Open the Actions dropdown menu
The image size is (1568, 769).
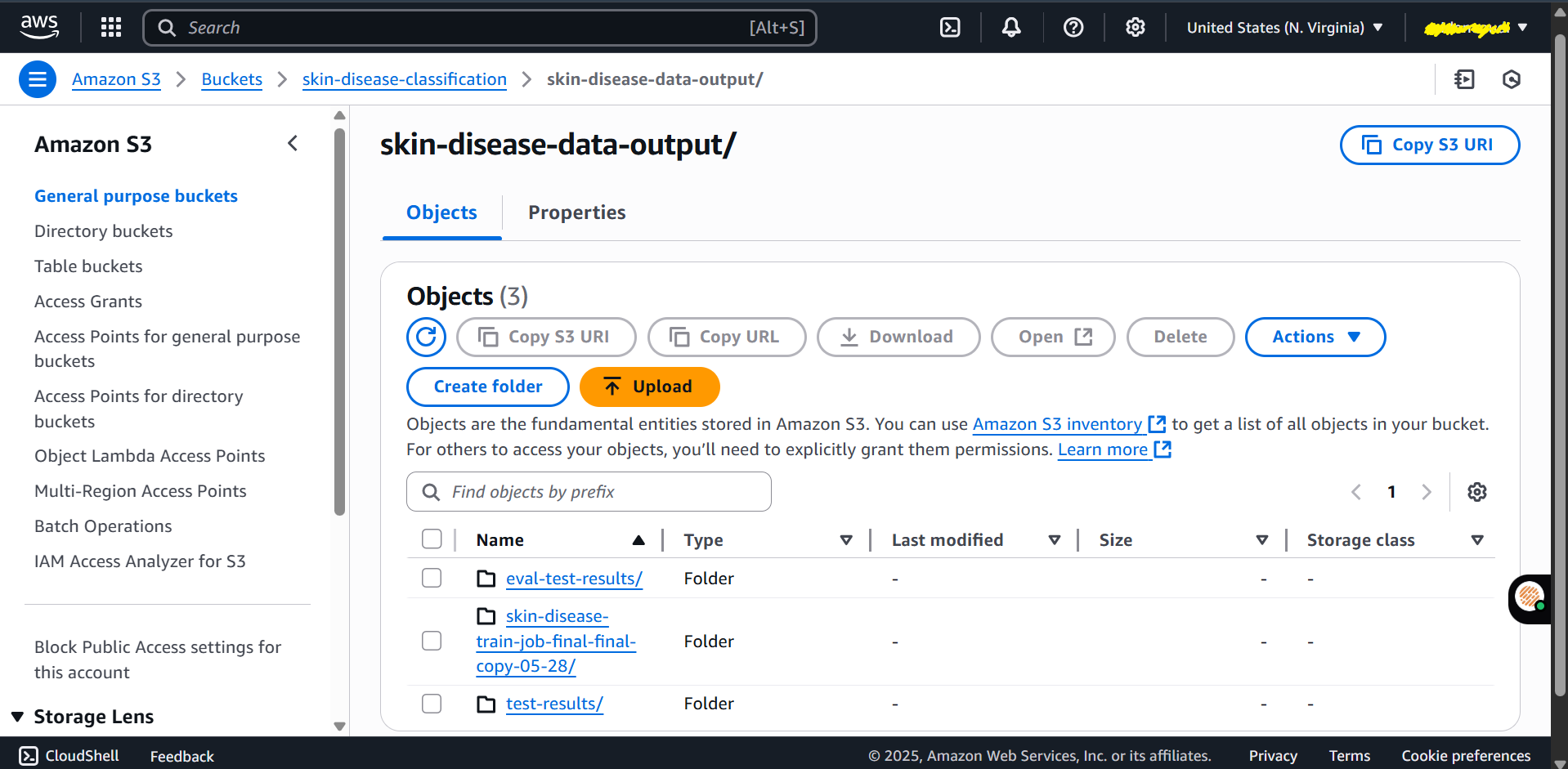pos(1315,337)
